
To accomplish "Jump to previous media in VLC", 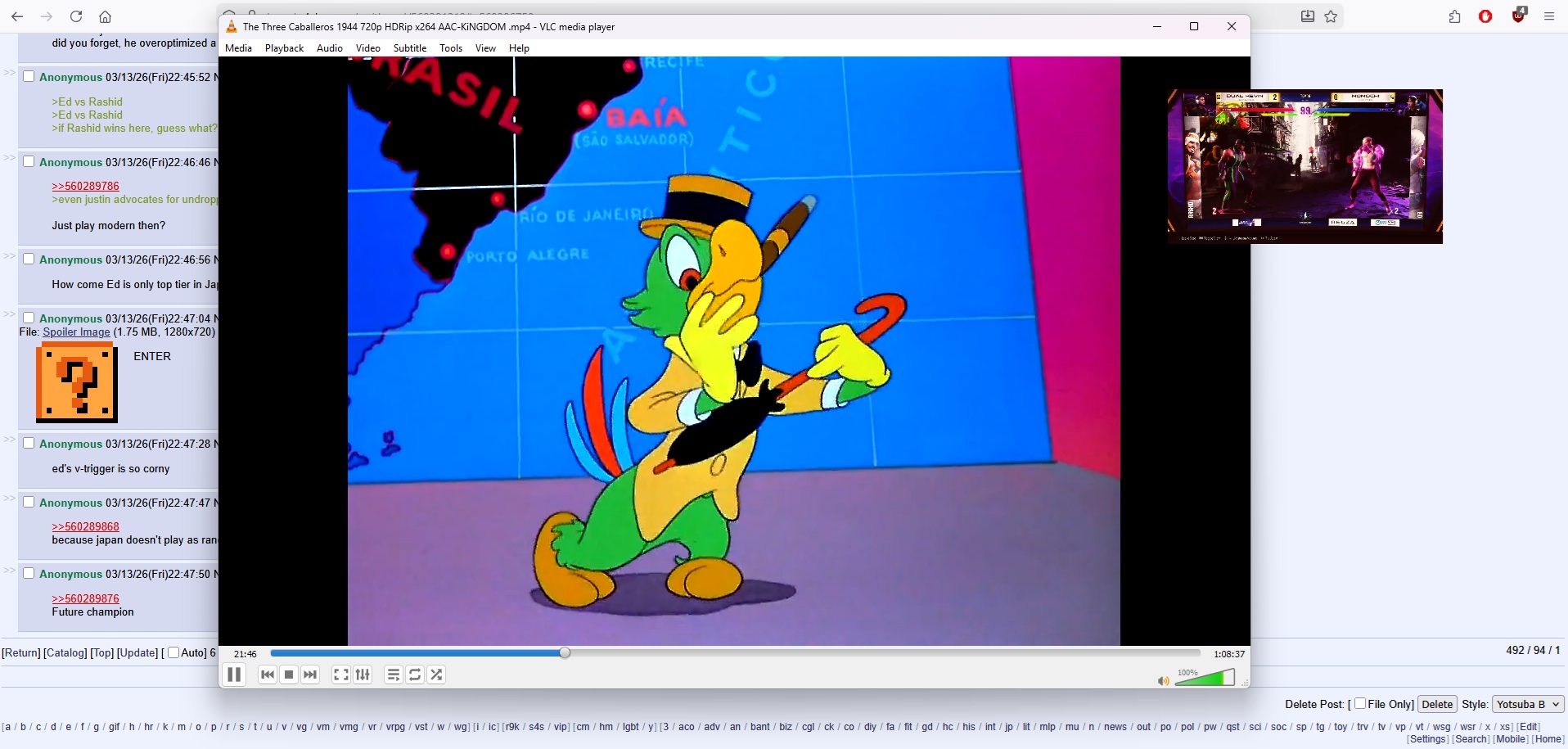I will [x=268, y=675].
